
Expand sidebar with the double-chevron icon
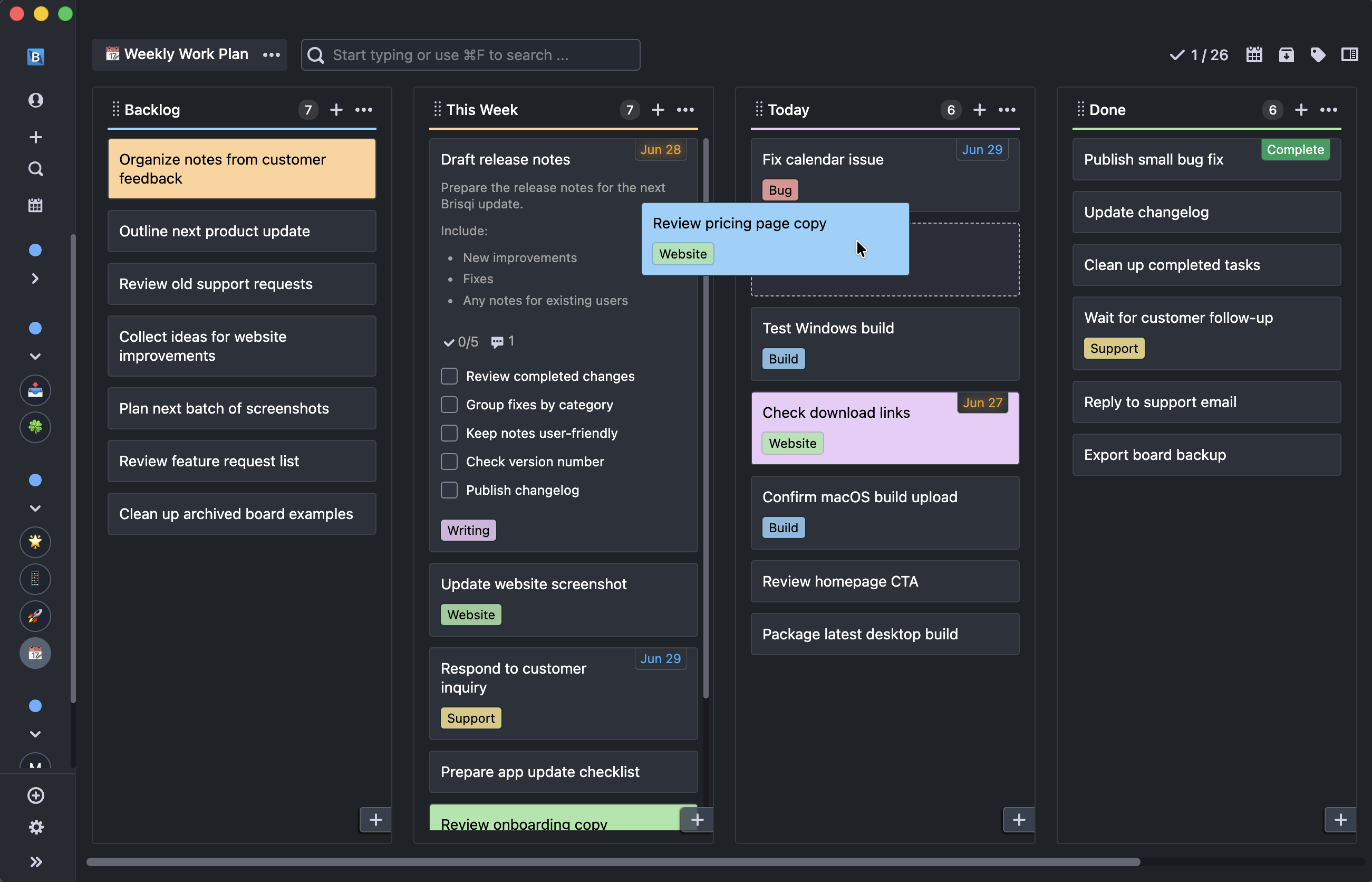click(x=35, y=862)
